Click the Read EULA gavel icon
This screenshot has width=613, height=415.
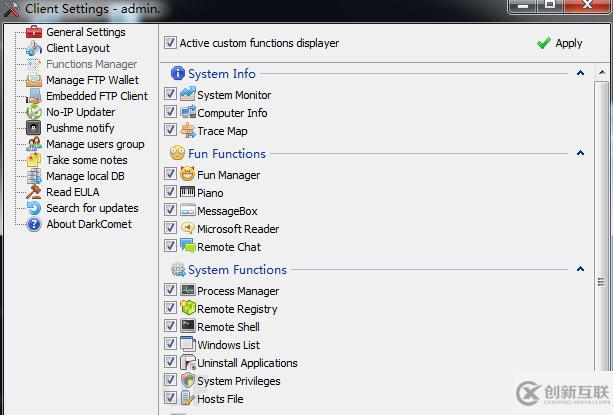point(34,192)
